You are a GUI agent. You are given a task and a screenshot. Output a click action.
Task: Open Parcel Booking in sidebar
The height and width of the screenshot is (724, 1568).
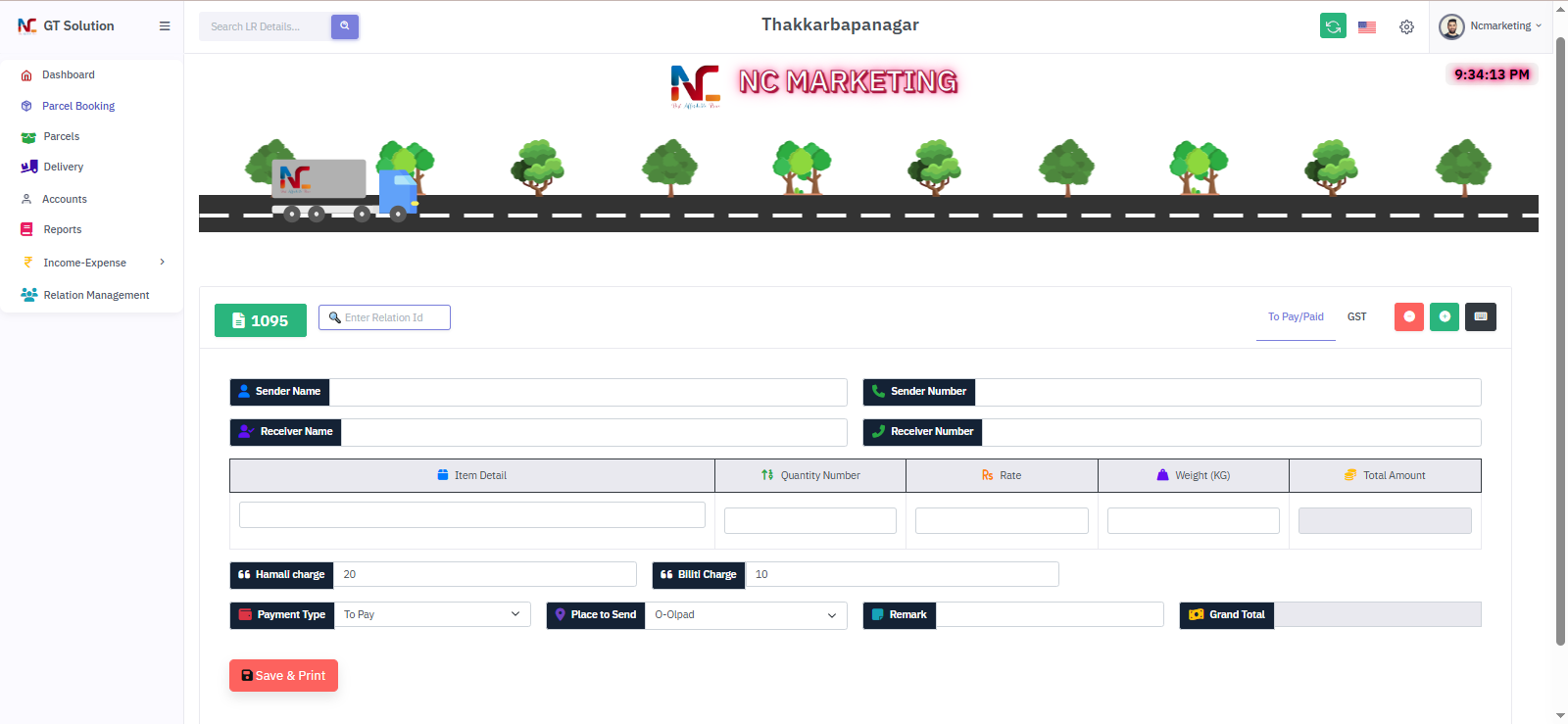[x=78, y=106]
